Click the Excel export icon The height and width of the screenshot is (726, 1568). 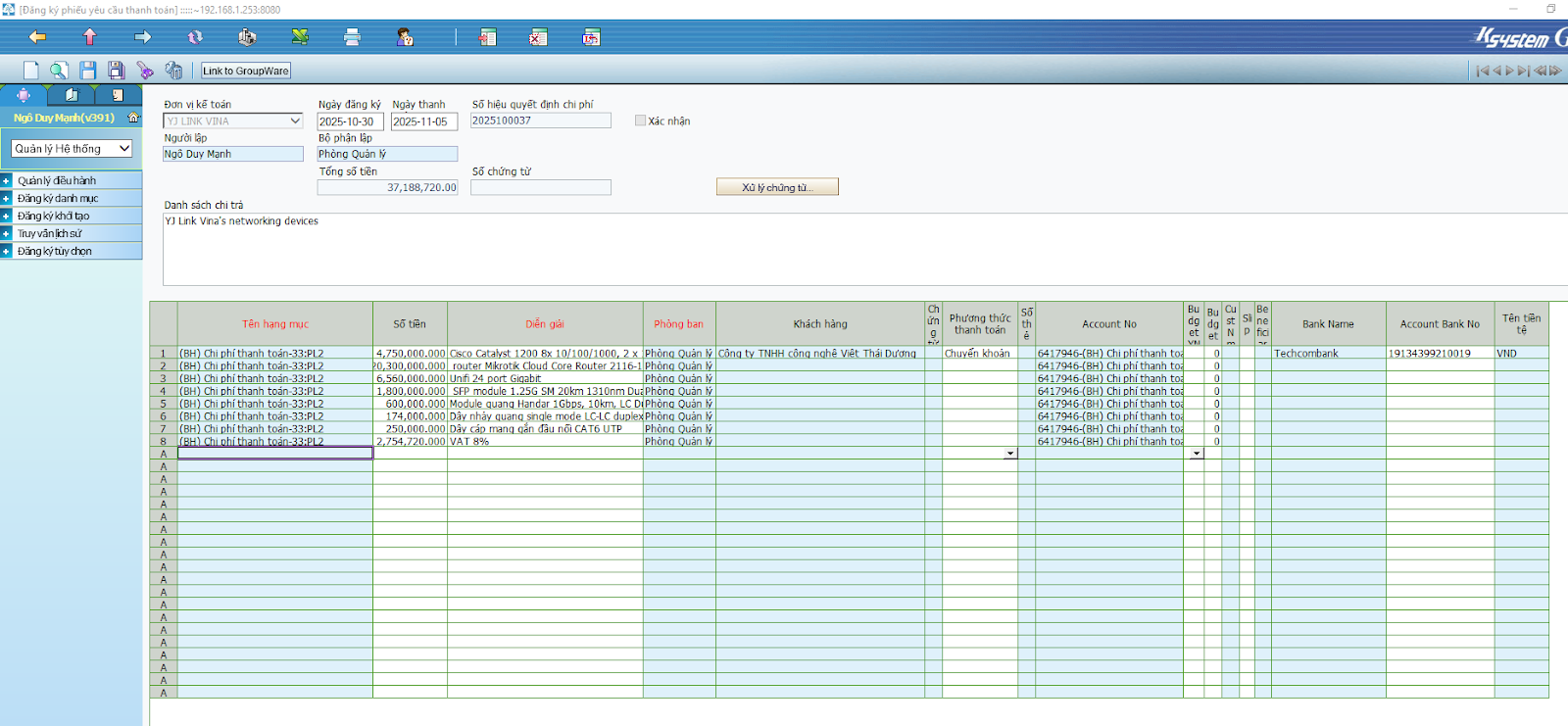pos(300,37)
